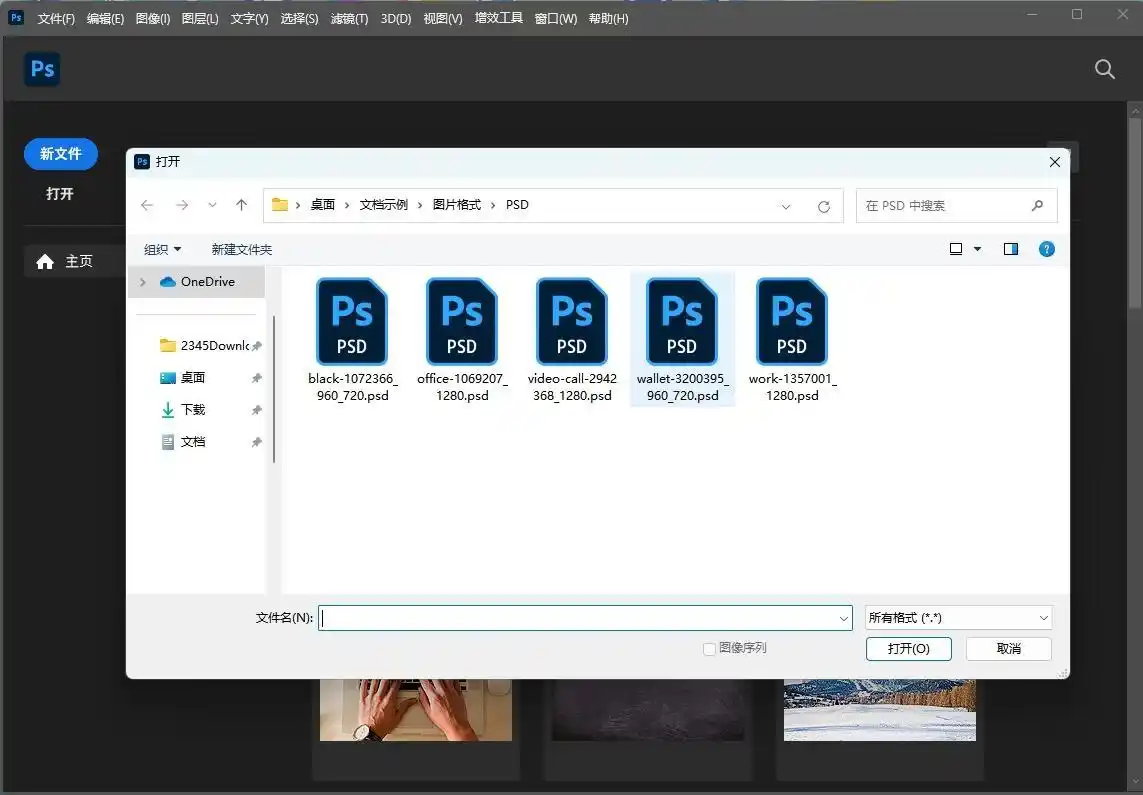The image size is (1143, 795).
Task: Toggle the preview pane button
Action: [1011, 249]
